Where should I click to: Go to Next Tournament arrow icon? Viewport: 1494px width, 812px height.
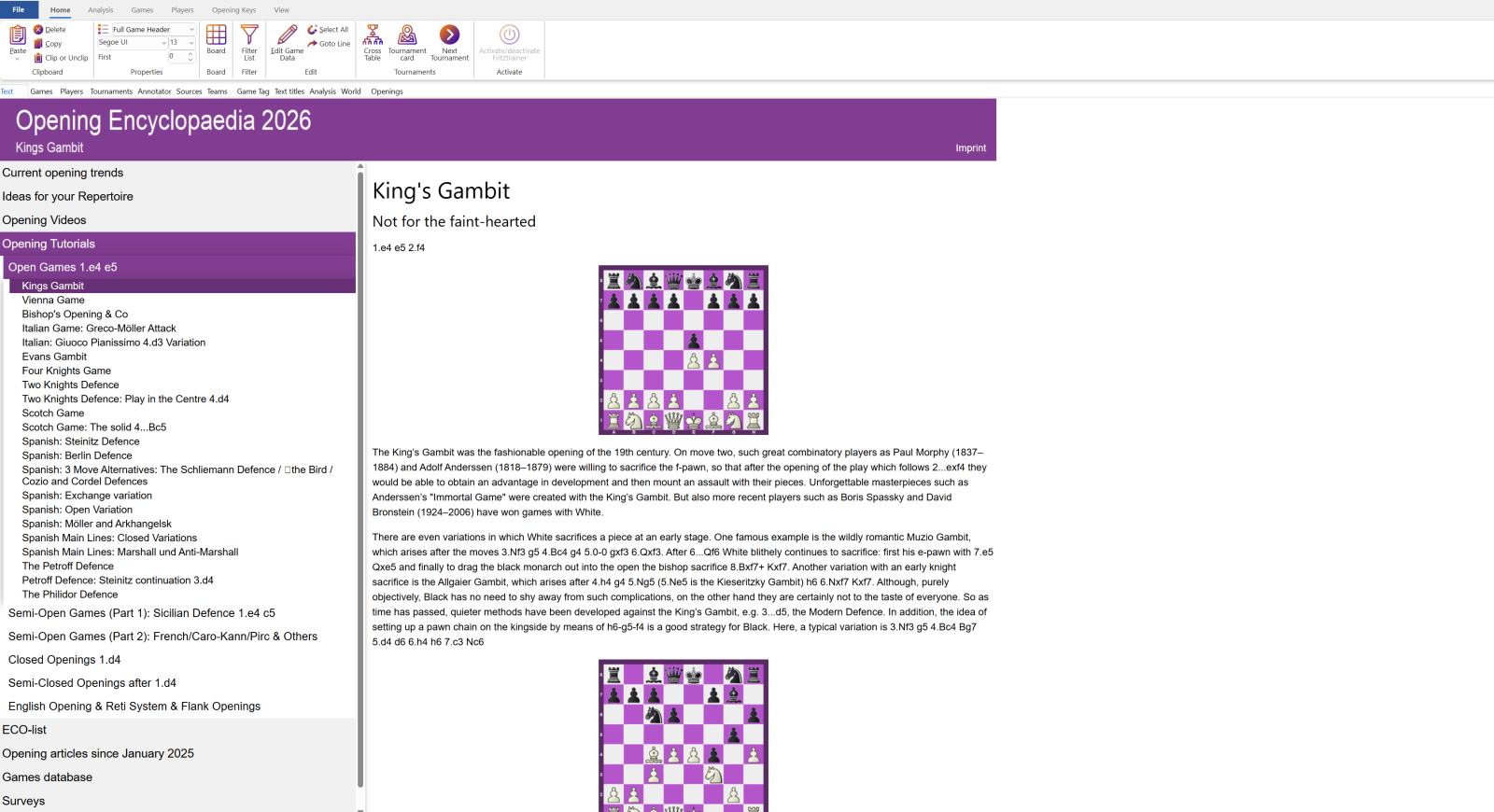(449, 37)
